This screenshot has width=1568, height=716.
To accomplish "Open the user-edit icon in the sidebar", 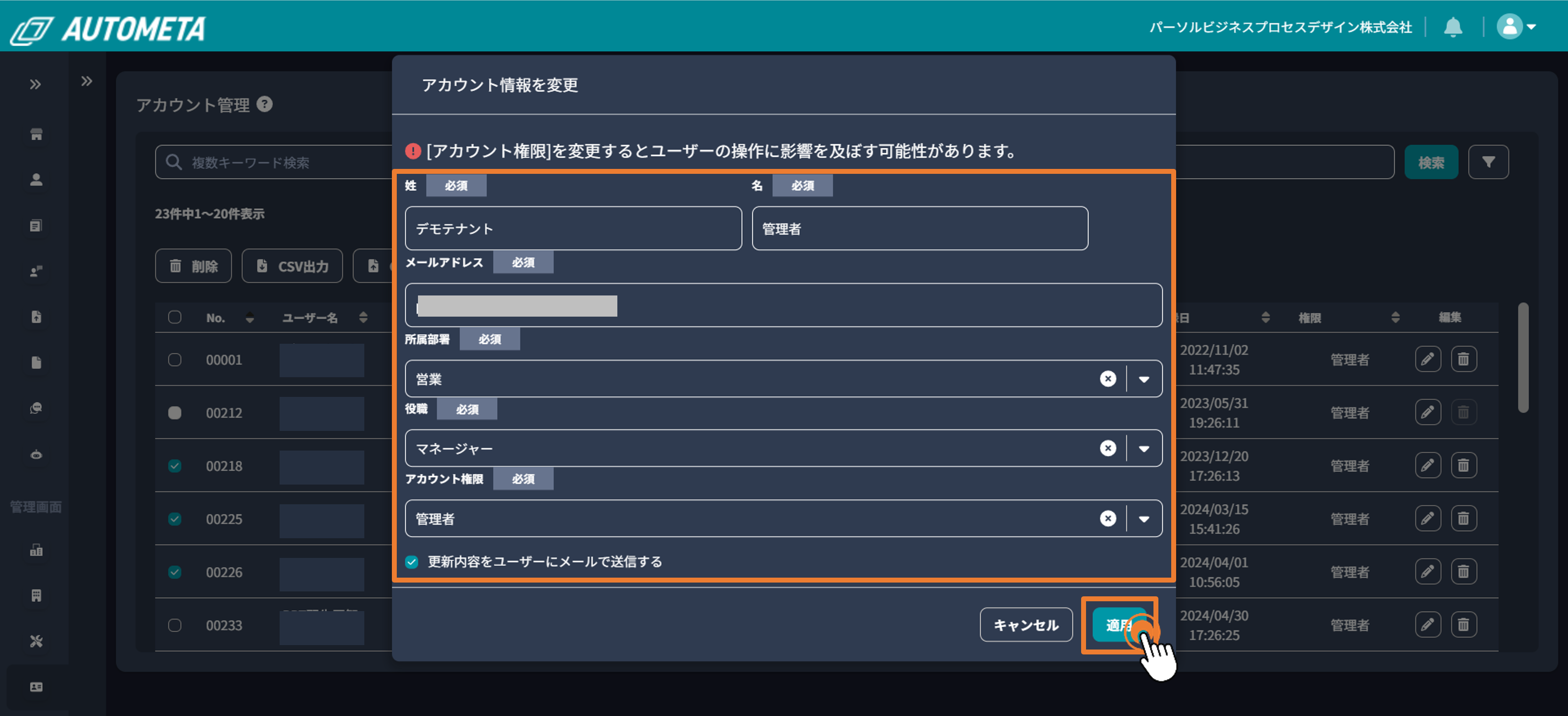I will pyautogui.click(x=36, y=271).
